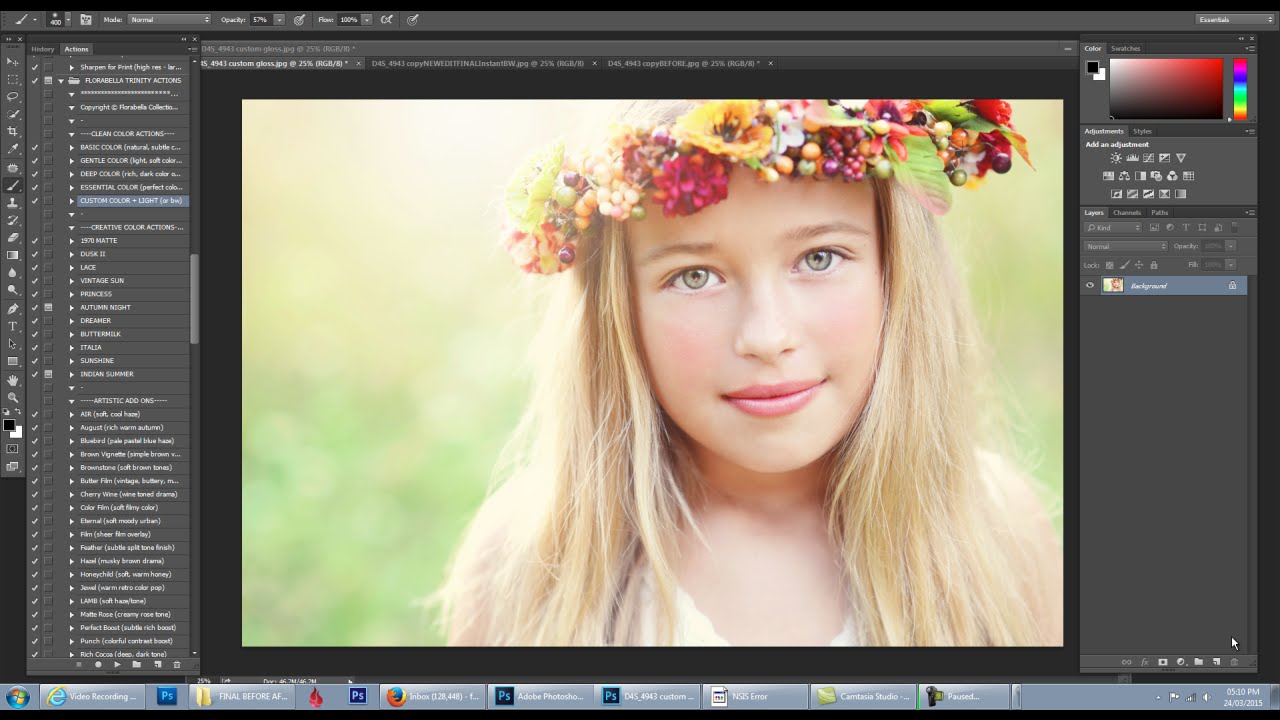
Task: Select the Rectangular Marquee tool
Action: (13, 79)
